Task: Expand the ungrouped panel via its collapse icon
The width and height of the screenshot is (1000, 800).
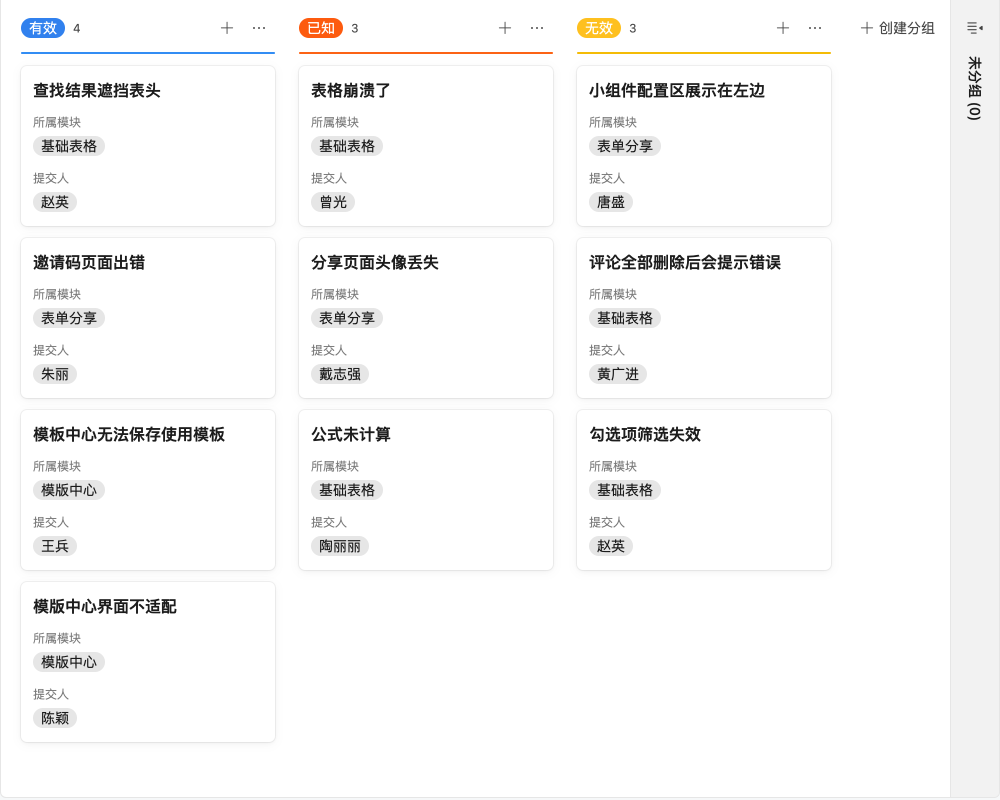Action: 977,26
